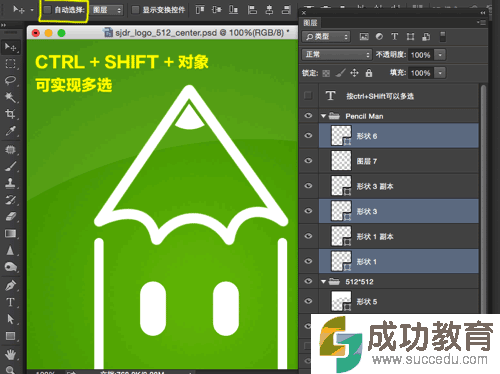500x374 pixels.
Task: Collapse the 512*512 group
Action: [323, 282]
